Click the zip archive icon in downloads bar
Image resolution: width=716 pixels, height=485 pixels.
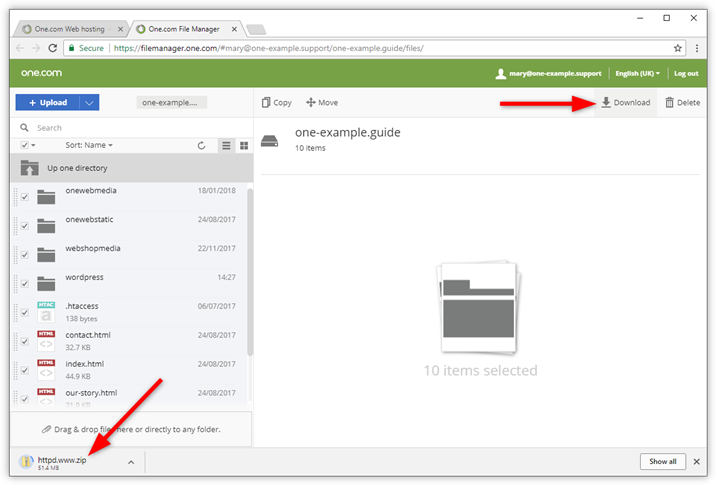click(x=26, y=462)
